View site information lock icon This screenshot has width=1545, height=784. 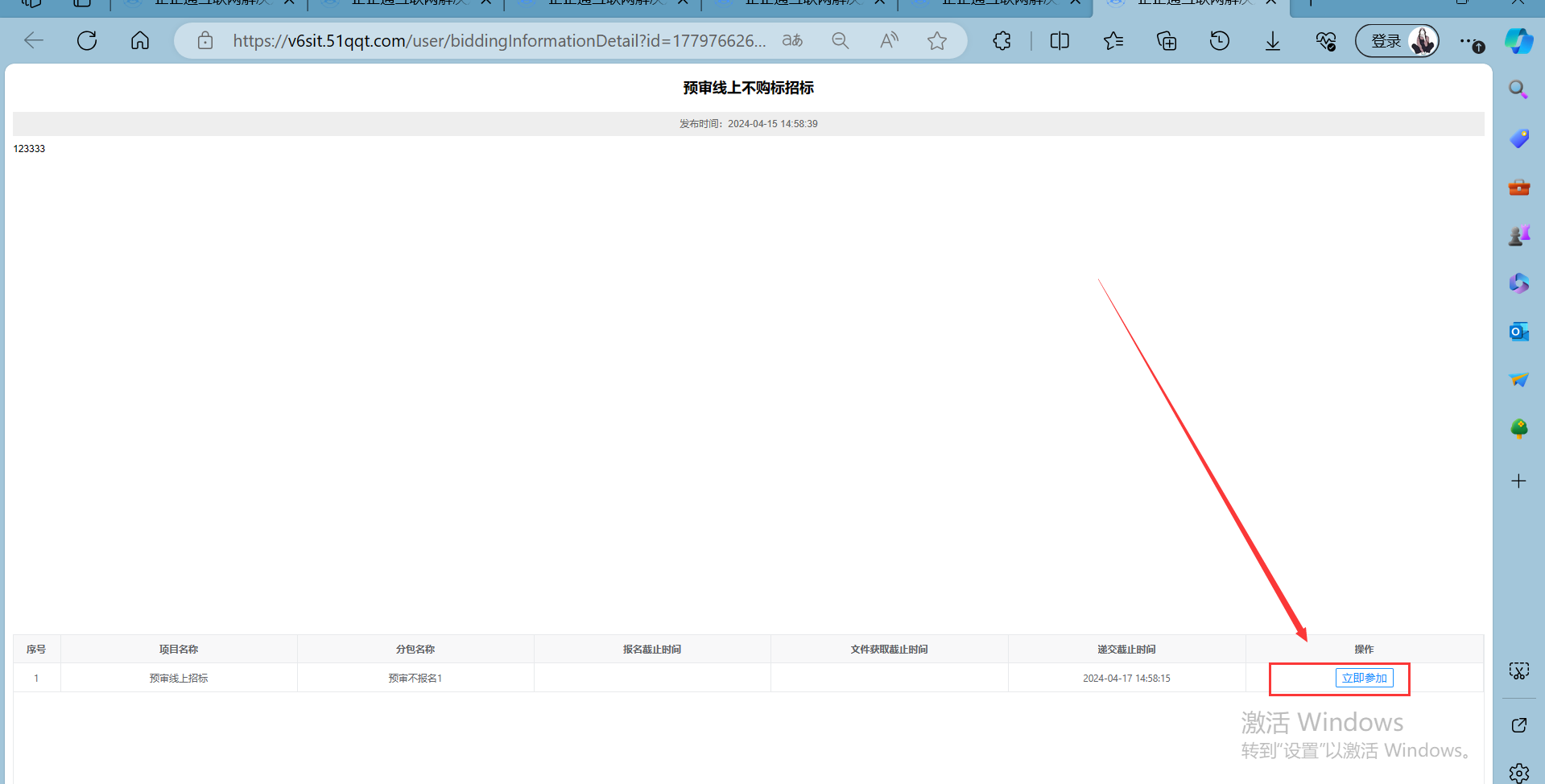click(205, 40)
